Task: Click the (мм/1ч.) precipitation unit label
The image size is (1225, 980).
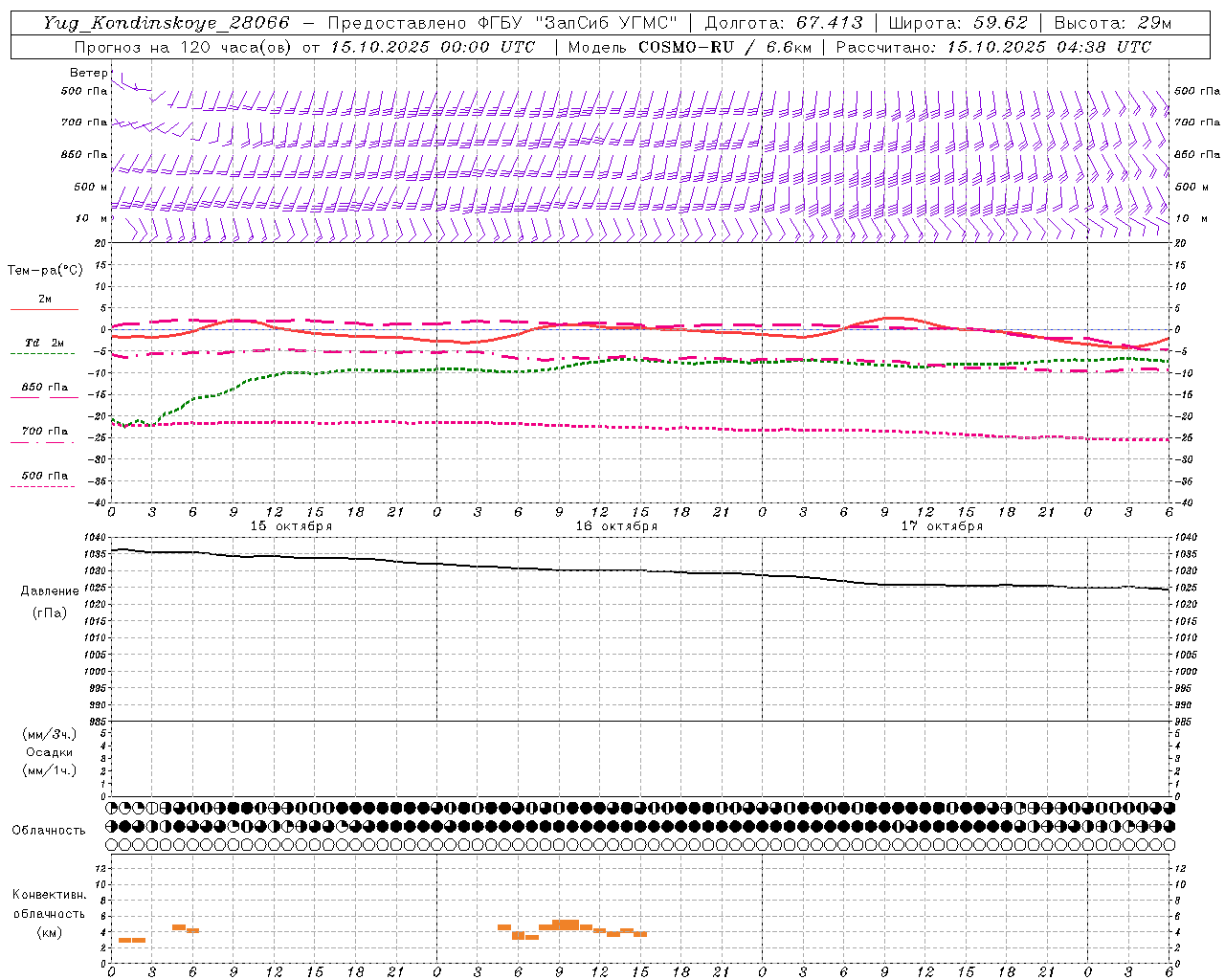Action: [x=50, y=770]
